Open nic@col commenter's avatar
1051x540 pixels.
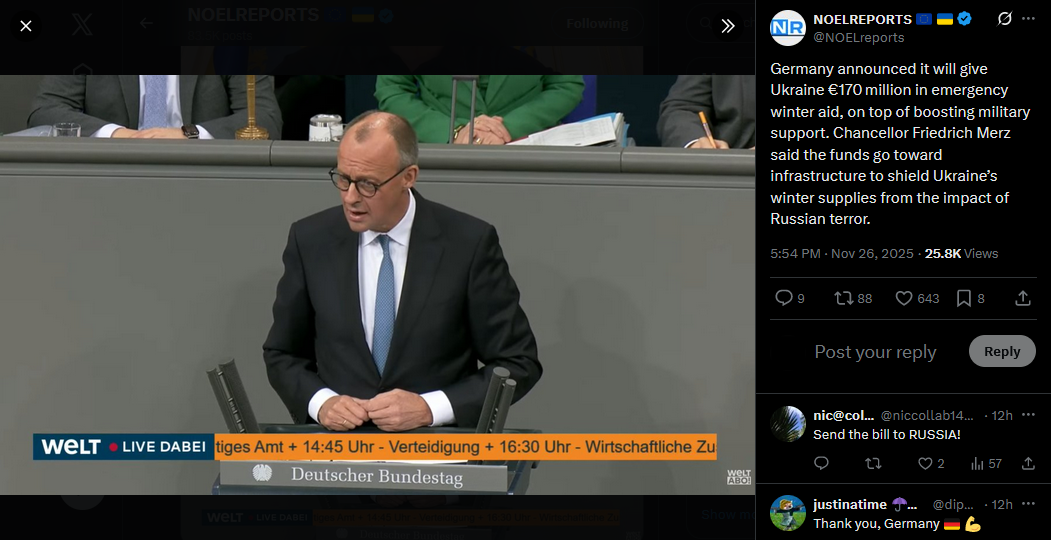tap(788, 423)
